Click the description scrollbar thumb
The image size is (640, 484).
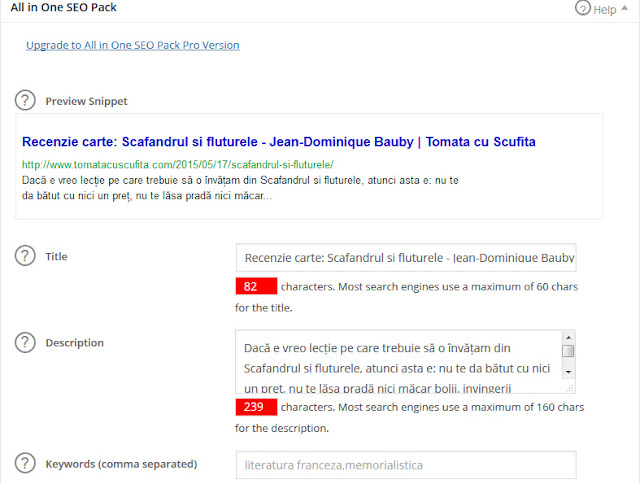pyautogui.click(x=568, y=351)
